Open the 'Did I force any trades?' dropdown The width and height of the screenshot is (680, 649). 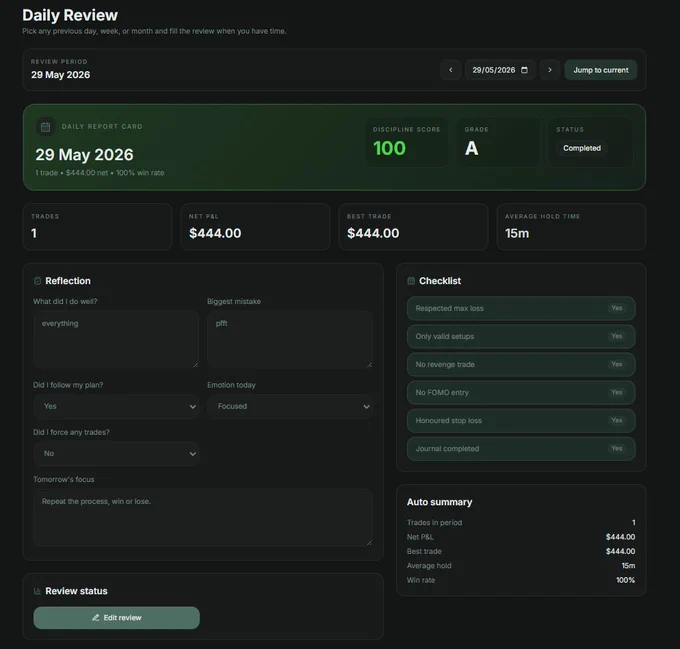point(116,453)
